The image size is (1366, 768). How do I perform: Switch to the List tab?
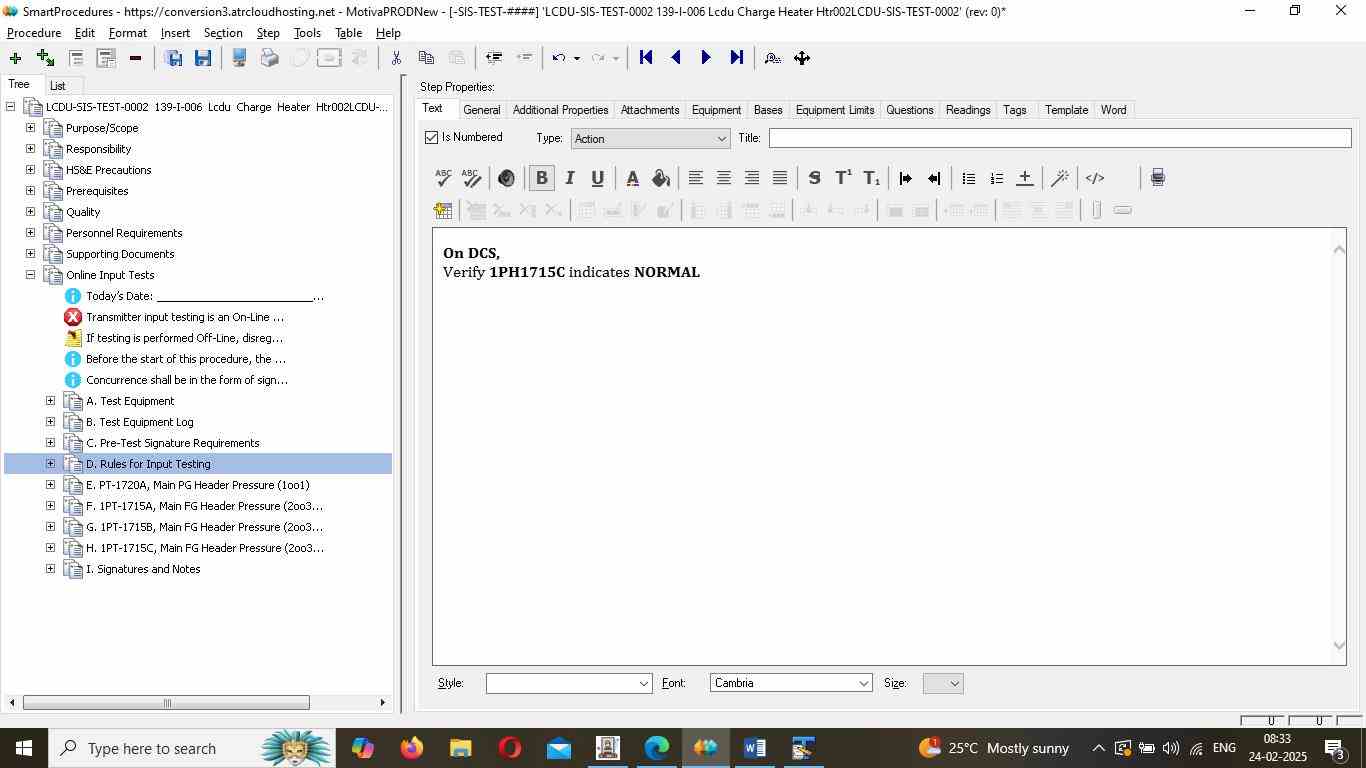(58, 86)
